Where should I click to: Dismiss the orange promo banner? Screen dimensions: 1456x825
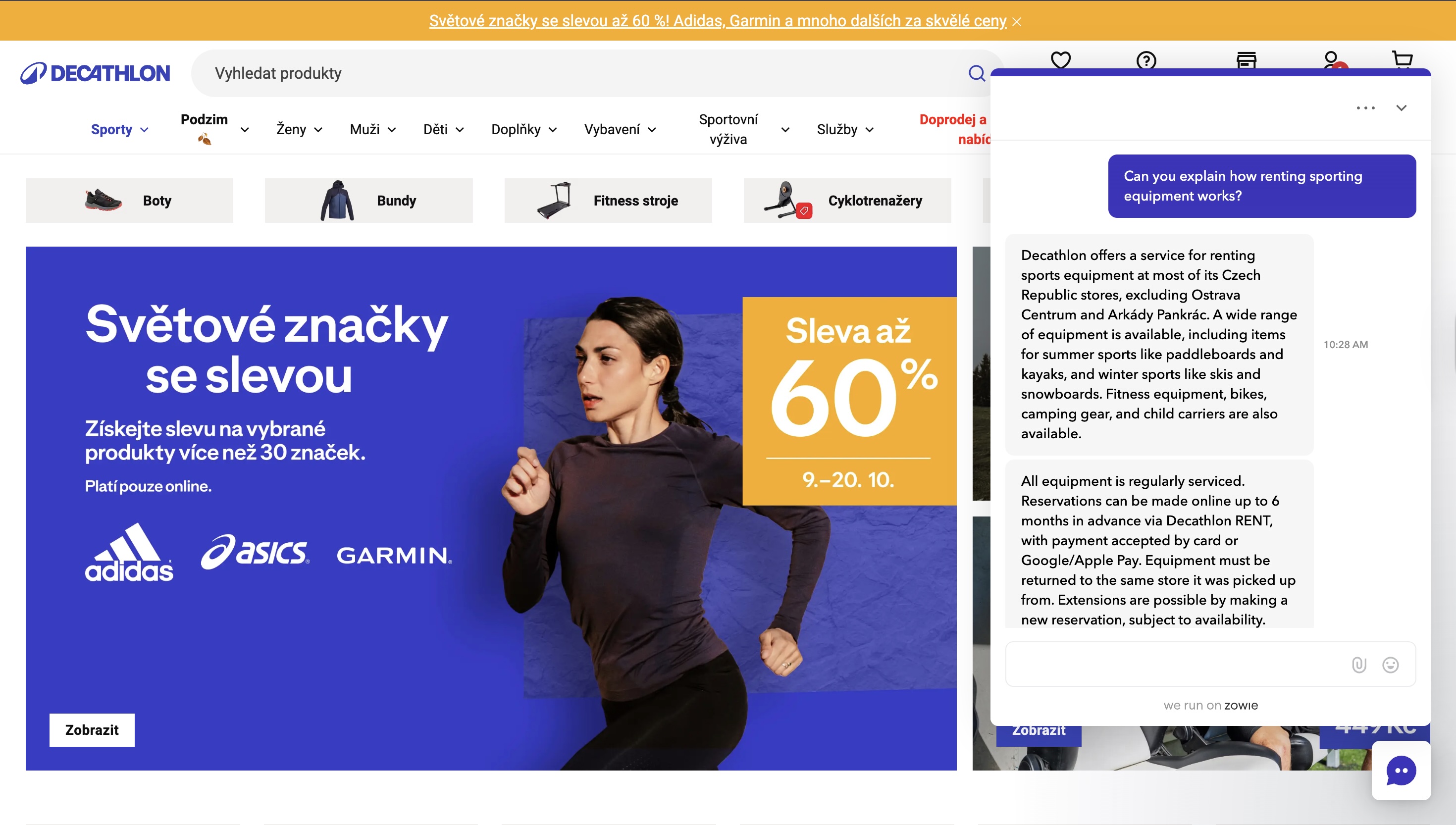pos(1017,21)
